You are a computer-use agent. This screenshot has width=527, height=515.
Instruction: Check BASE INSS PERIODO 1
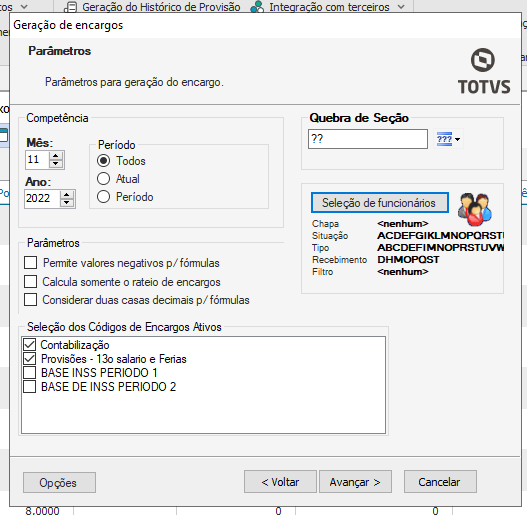[30, 372]
